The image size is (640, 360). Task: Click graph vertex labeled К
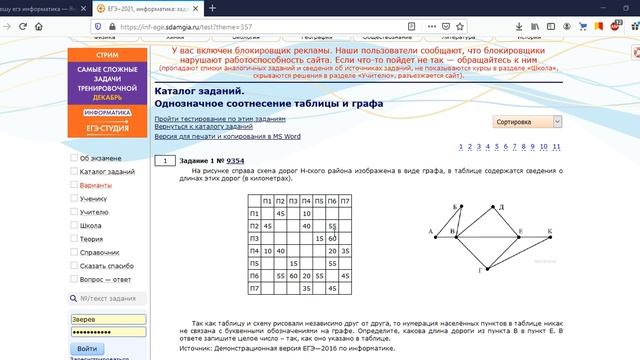click(x=550, y=237)
